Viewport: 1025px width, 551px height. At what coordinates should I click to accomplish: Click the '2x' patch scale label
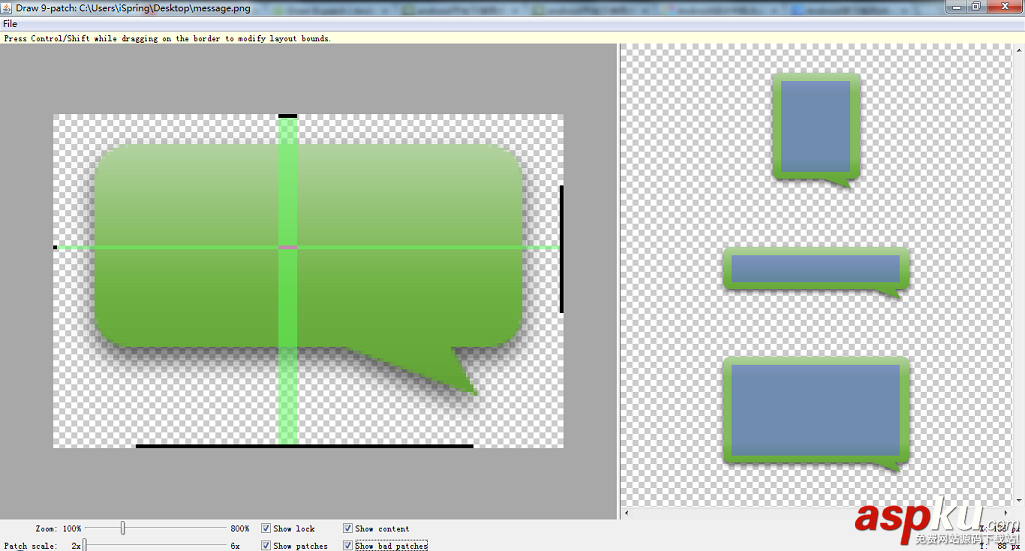click(76, 545)
